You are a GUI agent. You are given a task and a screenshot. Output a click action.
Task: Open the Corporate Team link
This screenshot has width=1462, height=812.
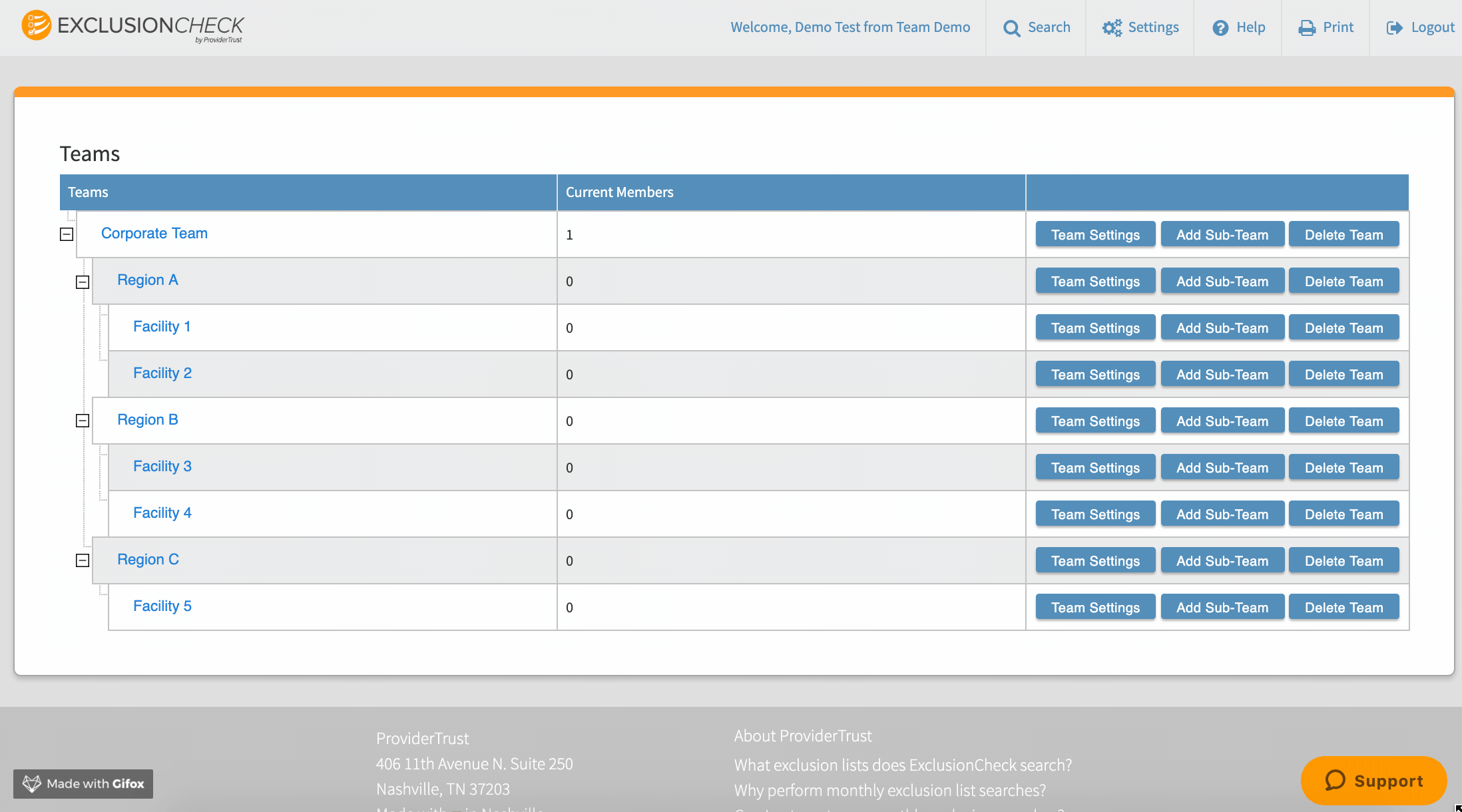click(154, 234)
